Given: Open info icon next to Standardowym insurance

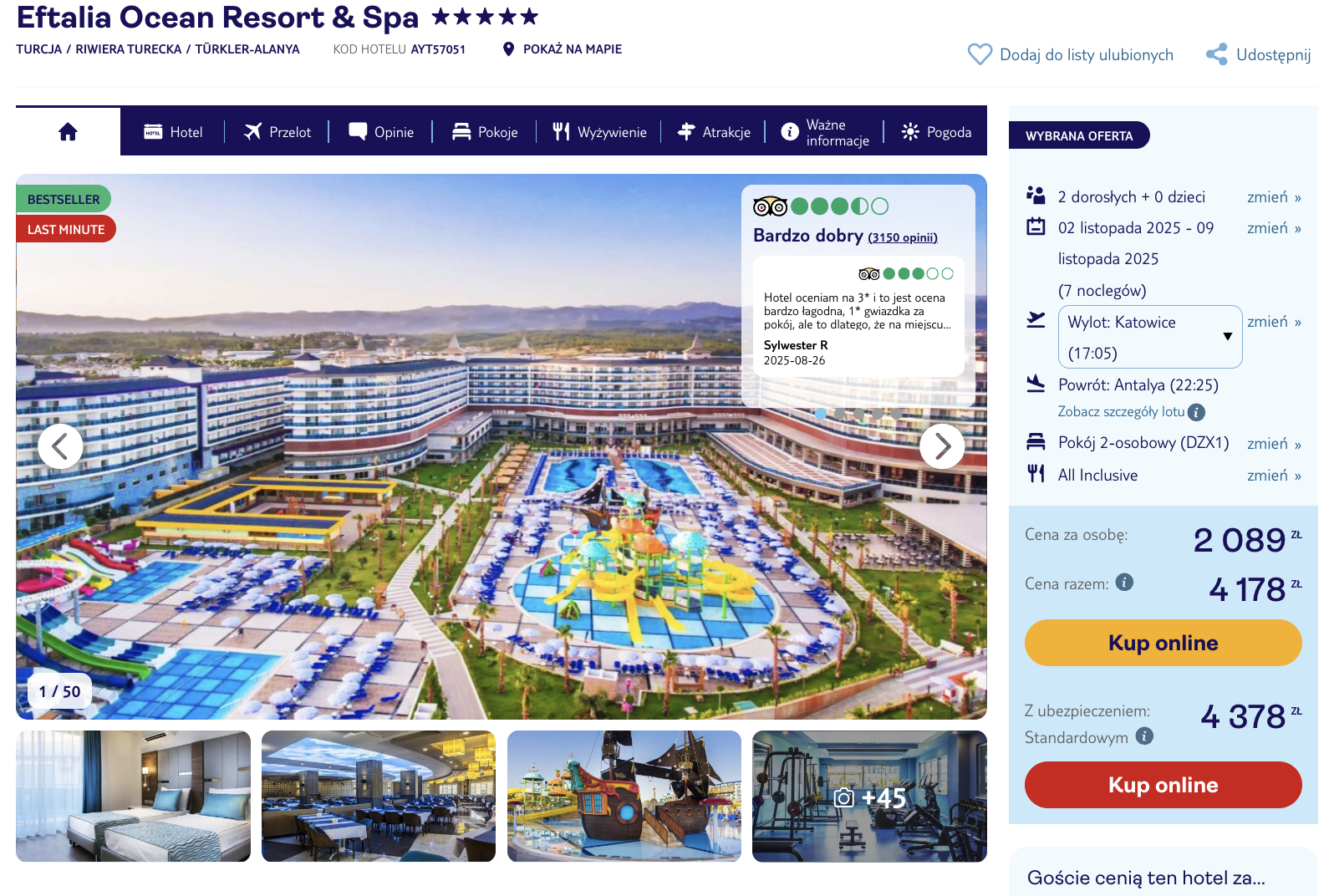Looking at the screenshot, I should coord(1144,736).
